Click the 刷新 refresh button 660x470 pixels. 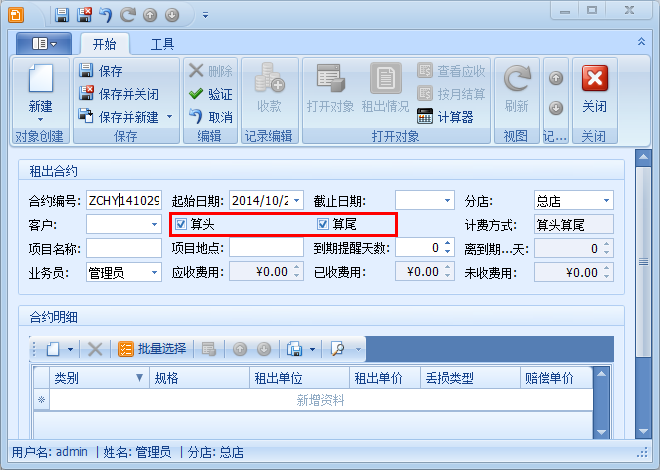click(x=516, y=89)
